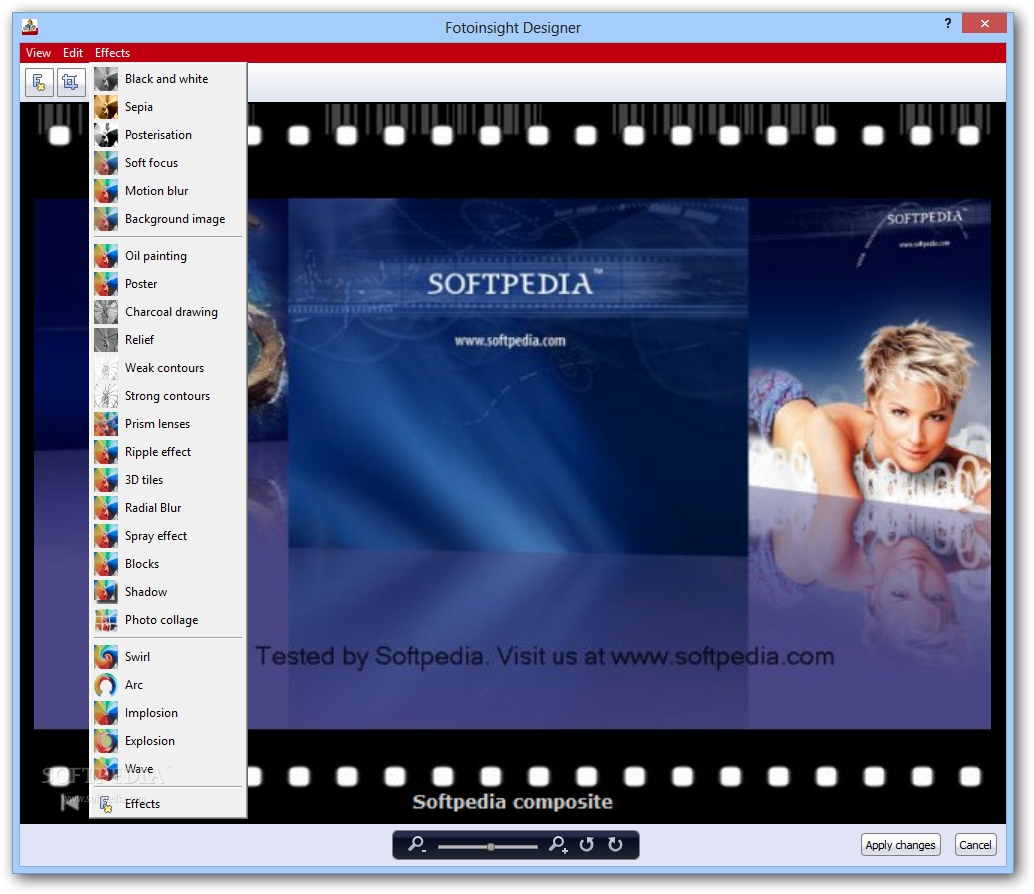Click the Weak contours effect icon
The image size is (1034, 894).
pyautogui.click(x=106, y=368)
